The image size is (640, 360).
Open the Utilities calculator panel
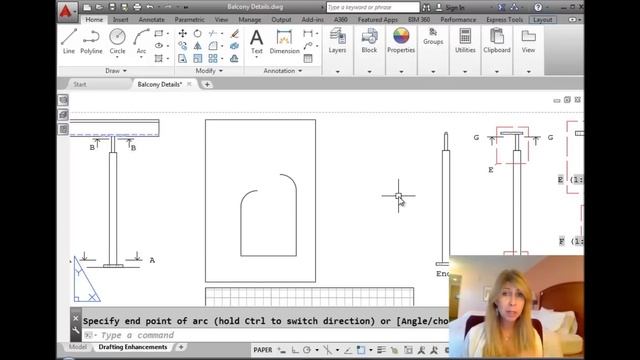pyautogui.click(x=465, y=40)
